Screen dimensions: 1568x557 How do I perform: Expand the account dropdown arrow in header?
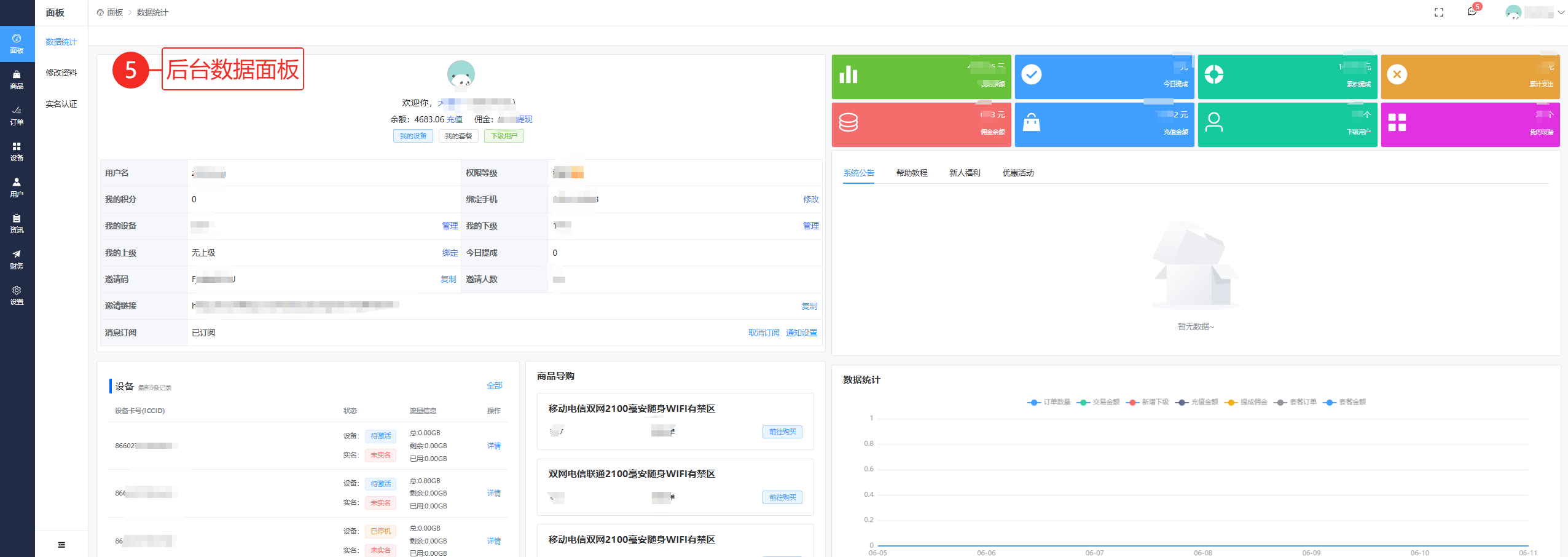click(1561, 12)
